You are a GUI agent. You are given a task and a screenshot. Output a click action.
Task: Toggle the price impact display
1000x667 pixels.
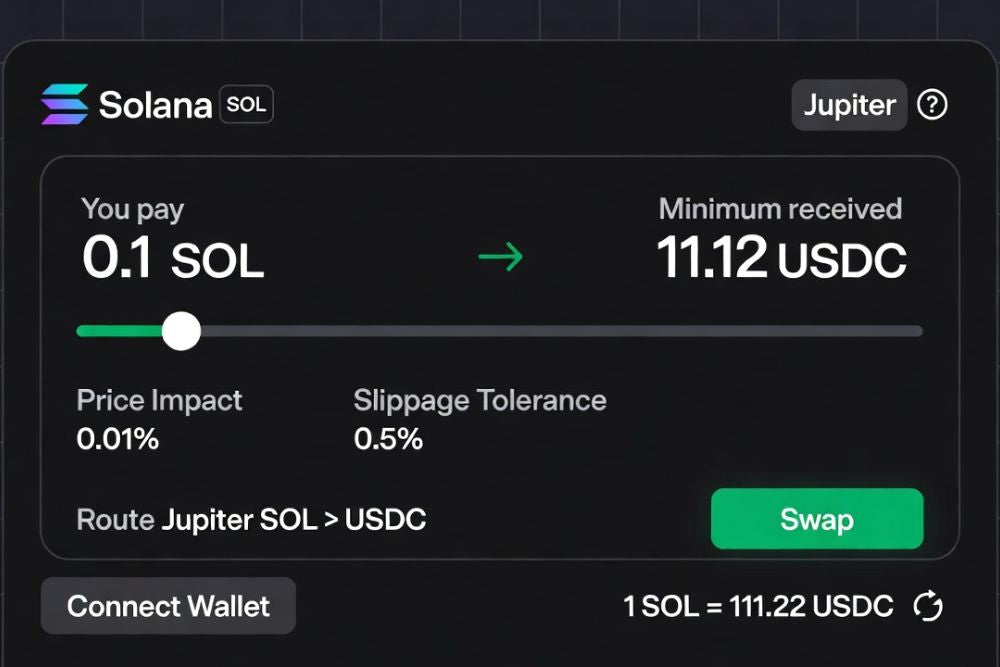click(x=159, y=419)
